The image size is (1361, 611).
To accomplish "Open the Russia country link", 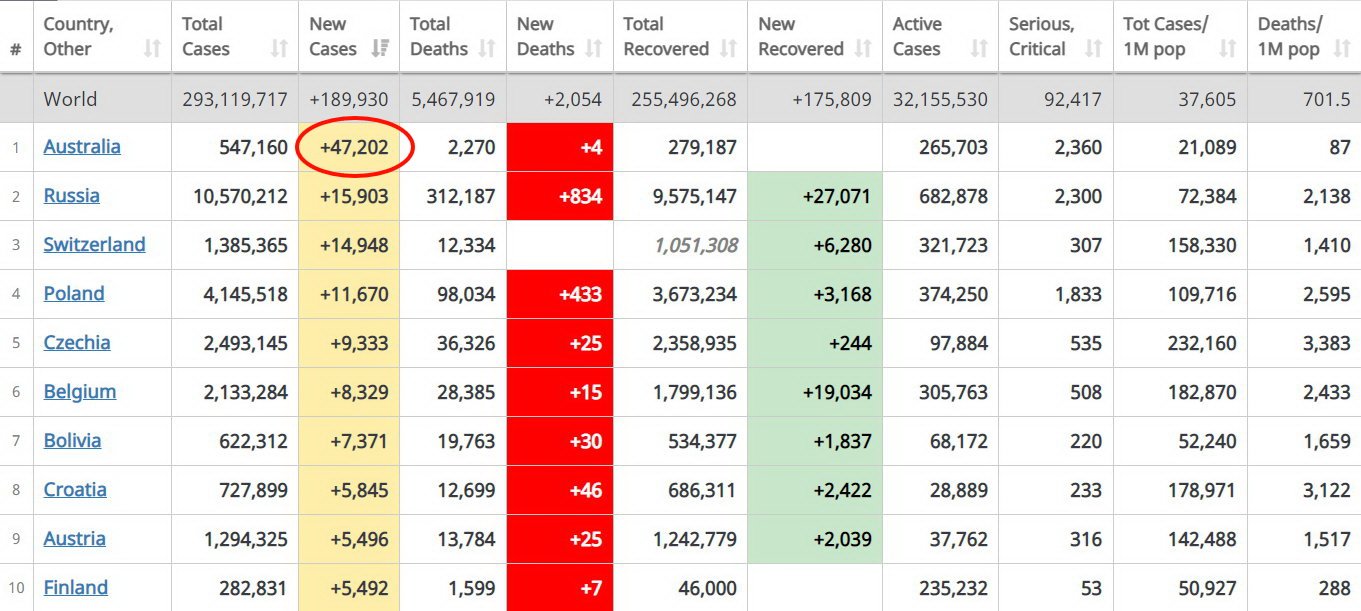I will pos(71,196).
